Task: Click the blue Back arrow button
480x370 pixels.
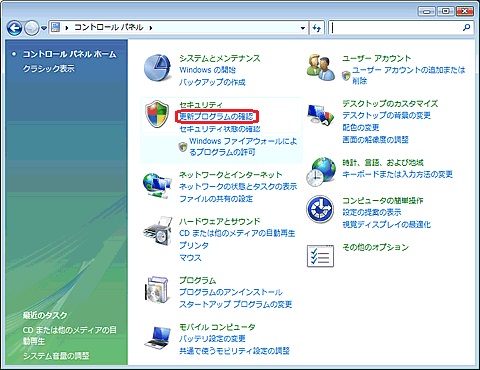Action: (14, 28)
